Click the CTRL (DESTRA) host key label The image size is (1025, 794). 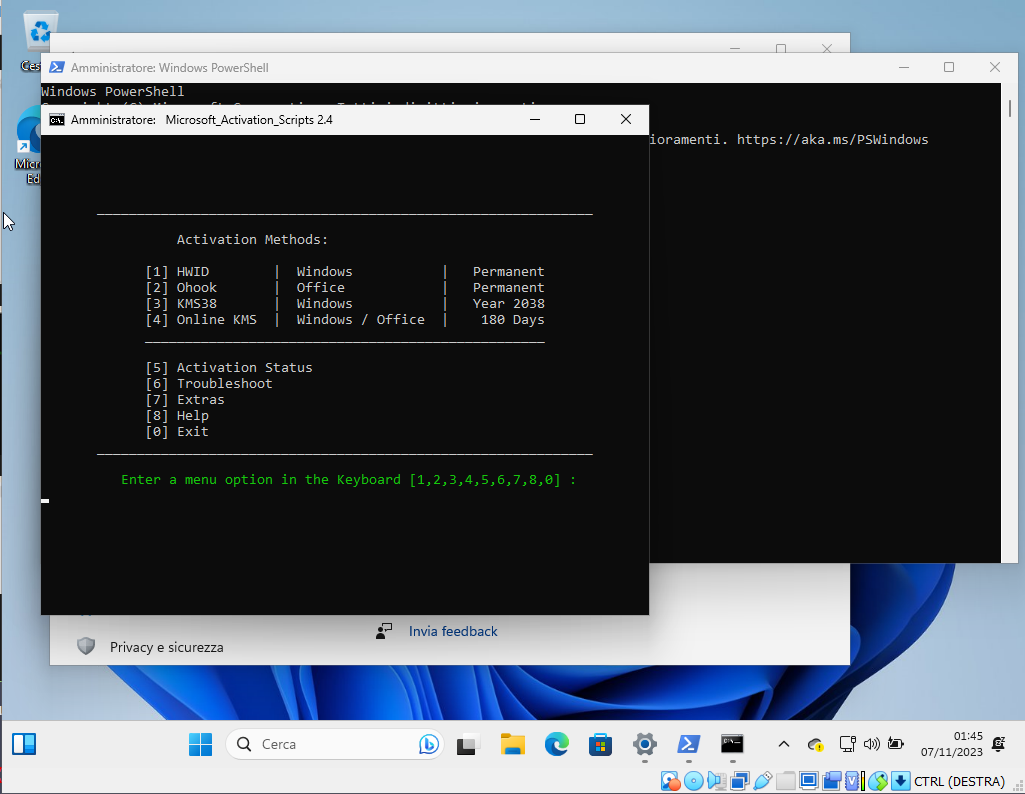click(x=959, y=782)
